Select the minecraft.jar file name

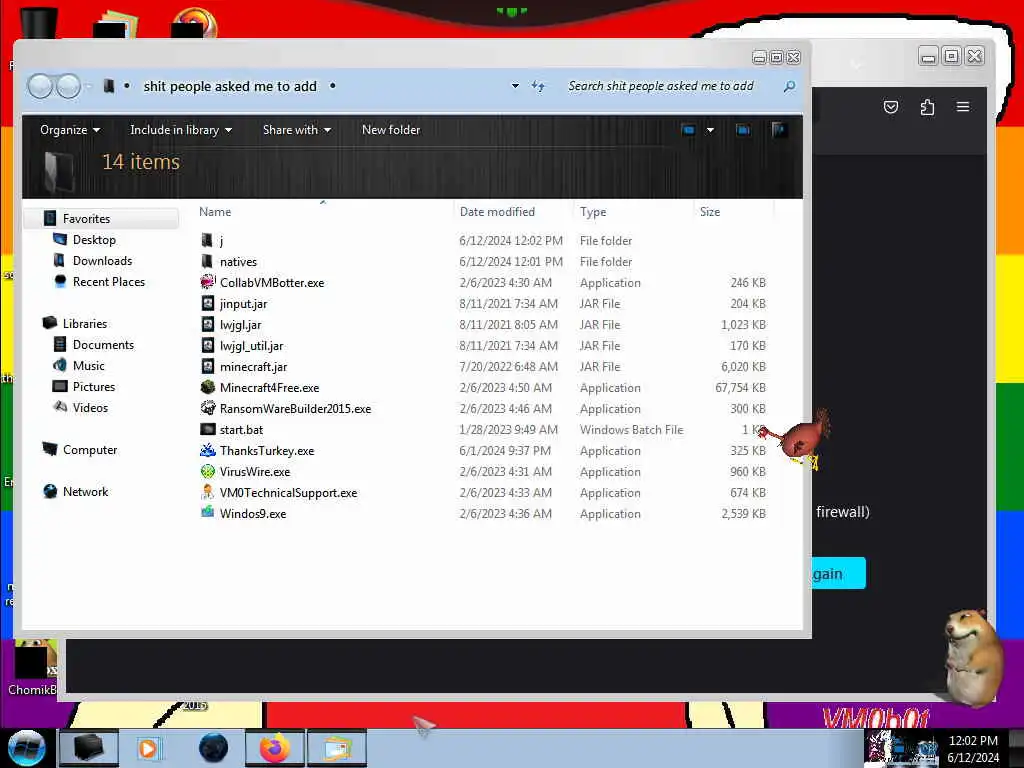click(x=253, y=366)
